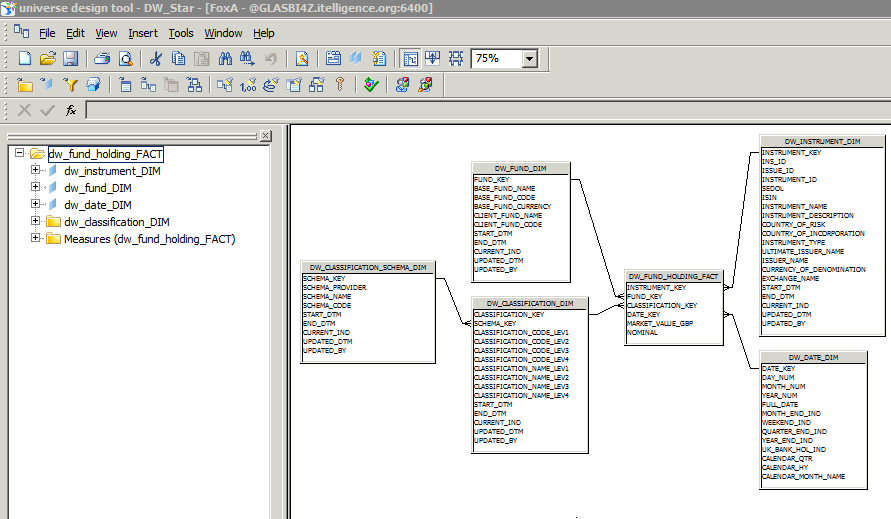Viewport: 891px width, 519px height.
Task: Save the universe with the floppy icon
Action: [70, 59]
